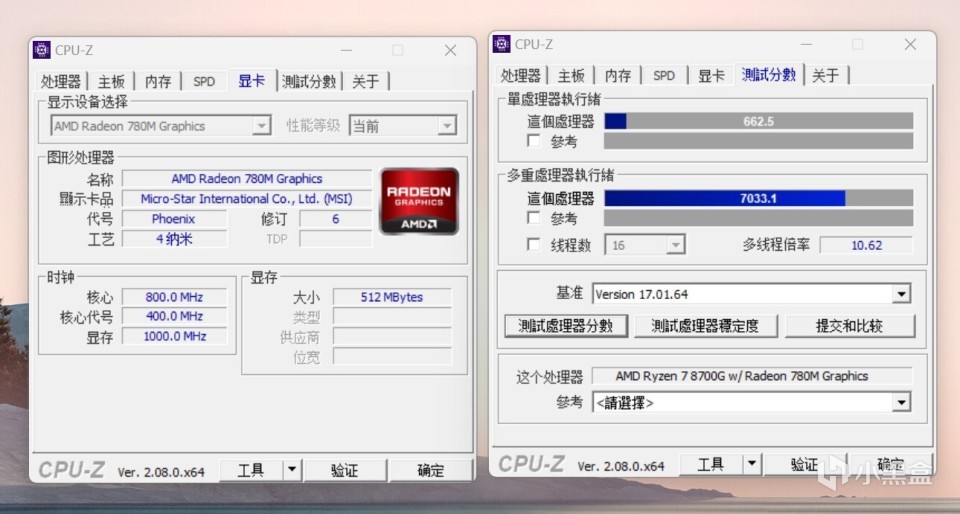Click 測試處理器分數 button
This screenshot has height=514, width=960.
[566, 326]
